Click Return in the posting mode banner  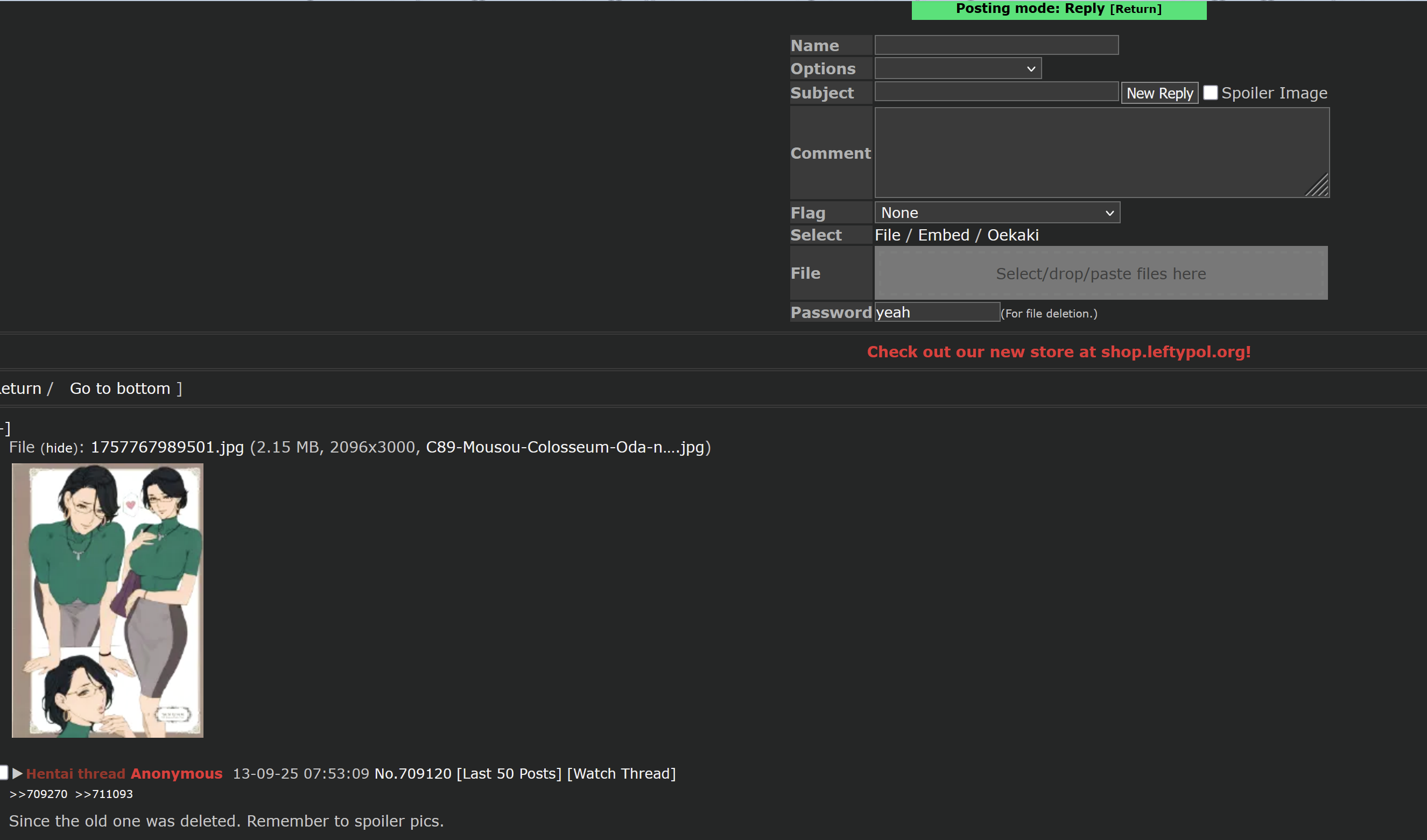point(1135,9)
